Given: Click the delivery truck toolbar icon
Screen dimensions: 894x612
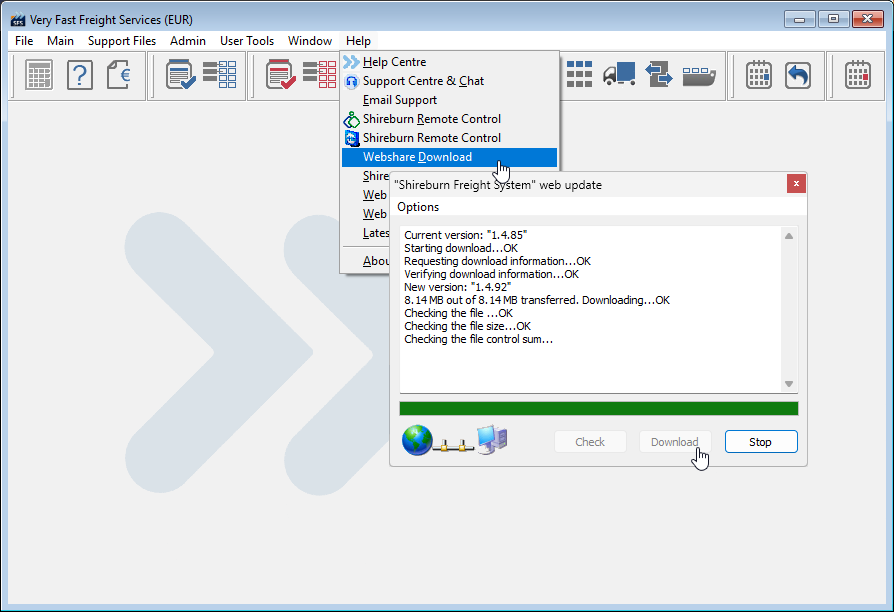Looking at the screenshot, I should (x=619, y=75).
